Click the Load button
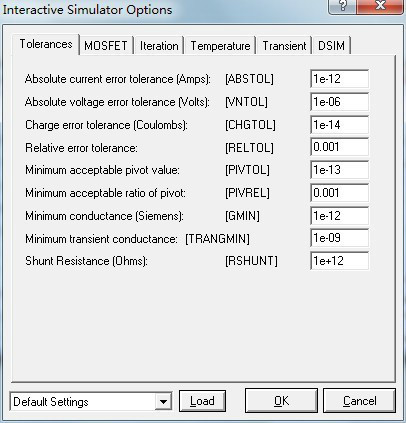406x423 pixels. point(202,401)
